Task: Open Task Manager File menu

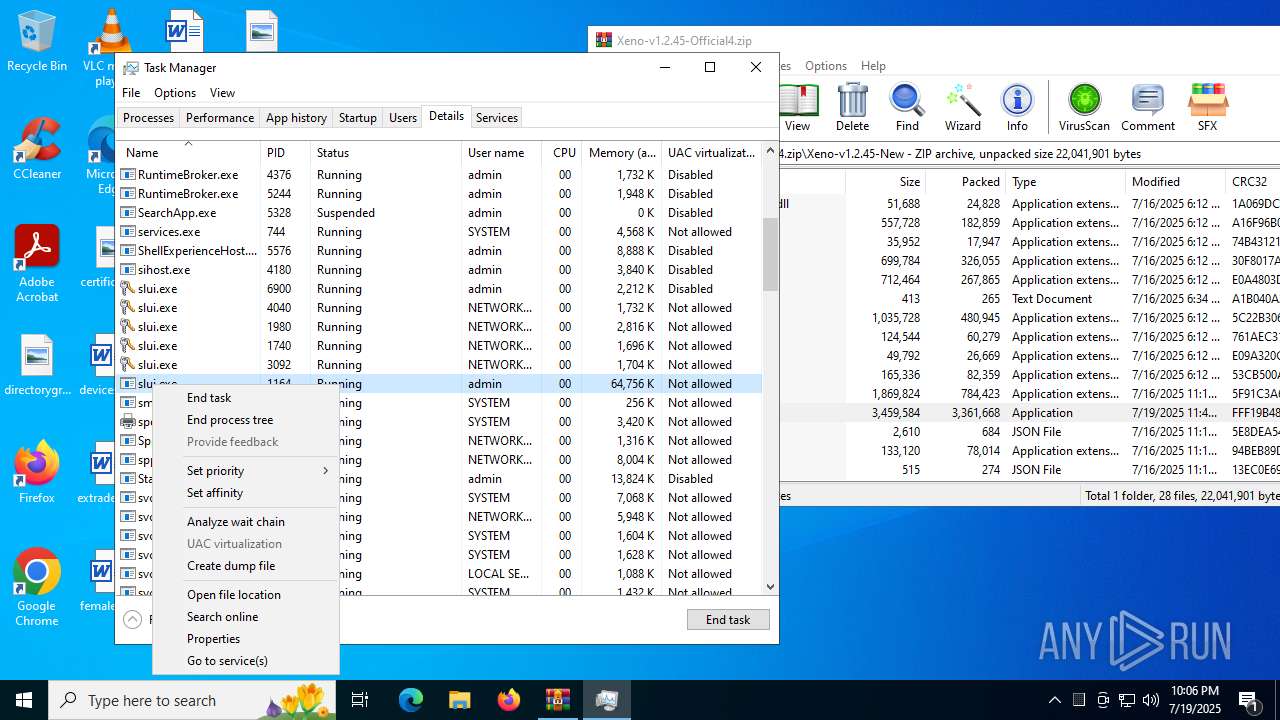Action: tap(131, 93)
